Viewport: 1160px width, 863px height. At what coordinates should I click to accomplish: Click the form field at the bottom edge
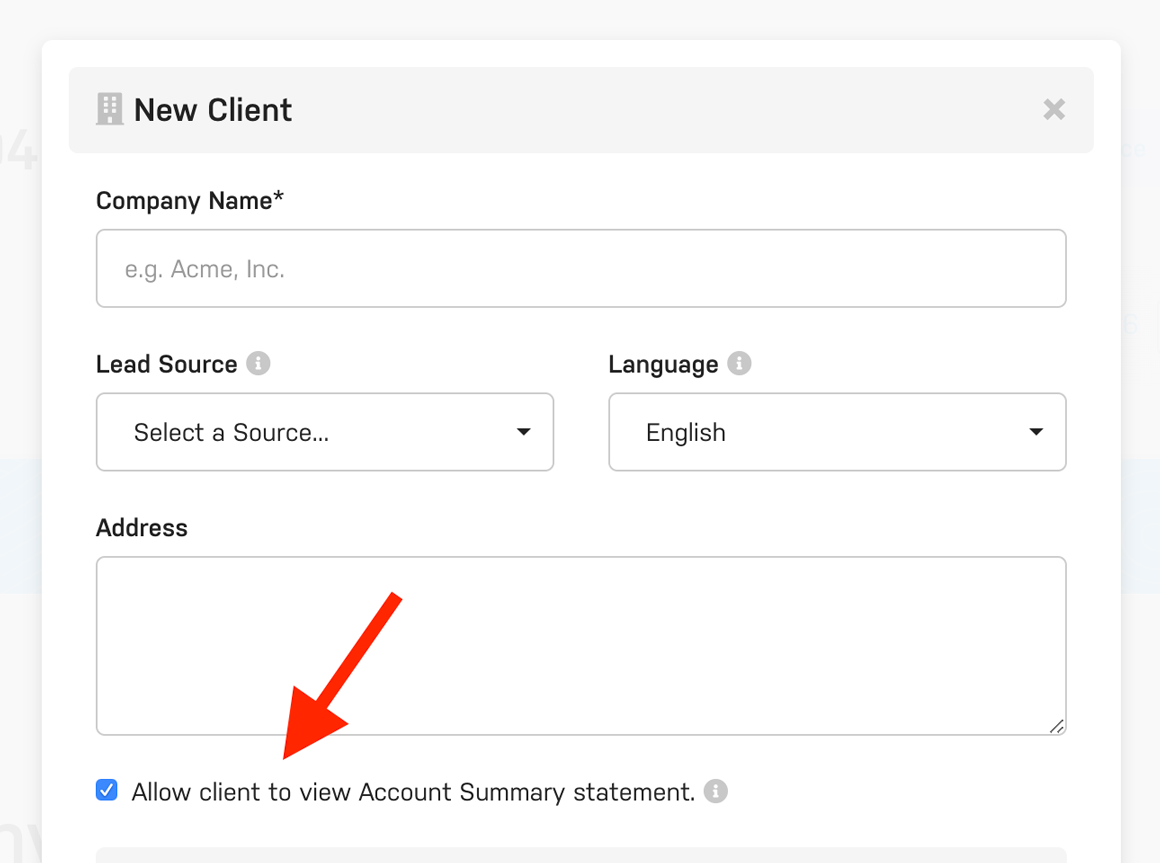click(x=581, y=857)
